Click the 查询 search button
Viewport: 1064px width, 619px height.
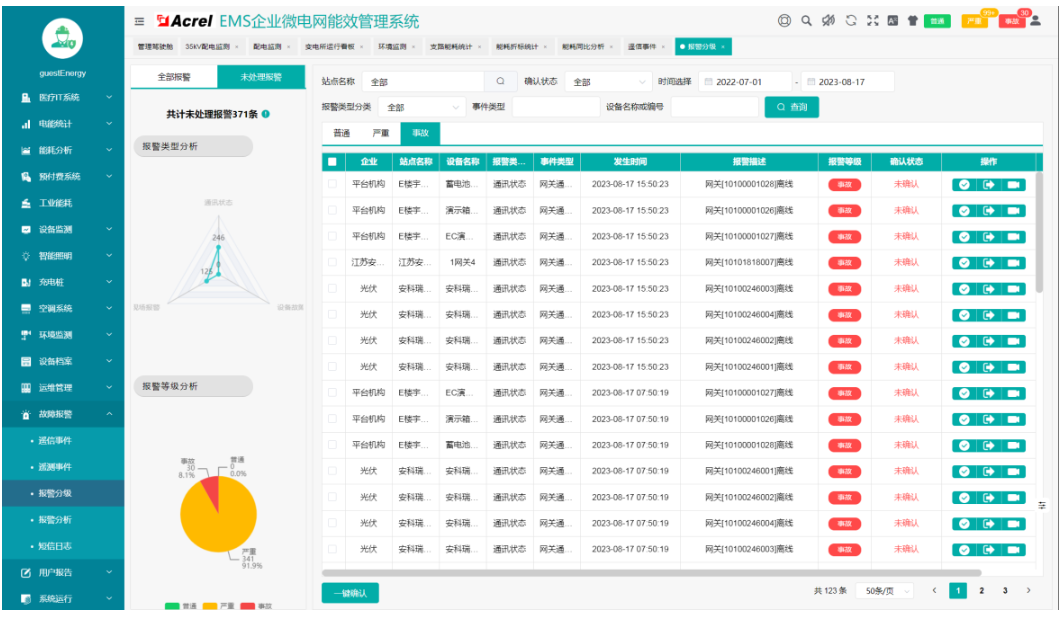tap(791, 107)
